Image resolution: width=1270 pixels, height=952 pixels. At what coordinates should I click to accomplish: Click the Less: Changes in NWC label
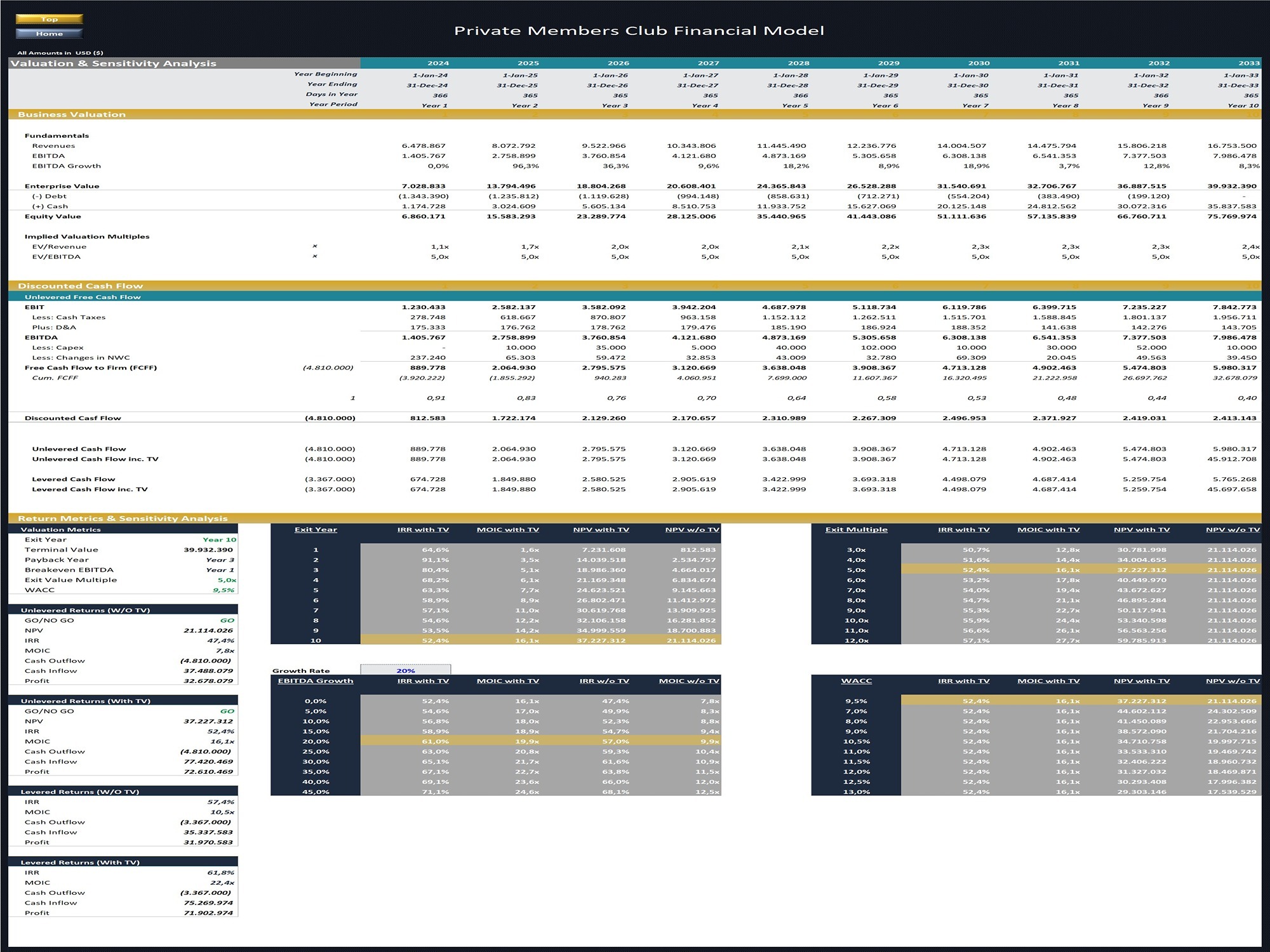pyautogui.click(x=81, y=357)
